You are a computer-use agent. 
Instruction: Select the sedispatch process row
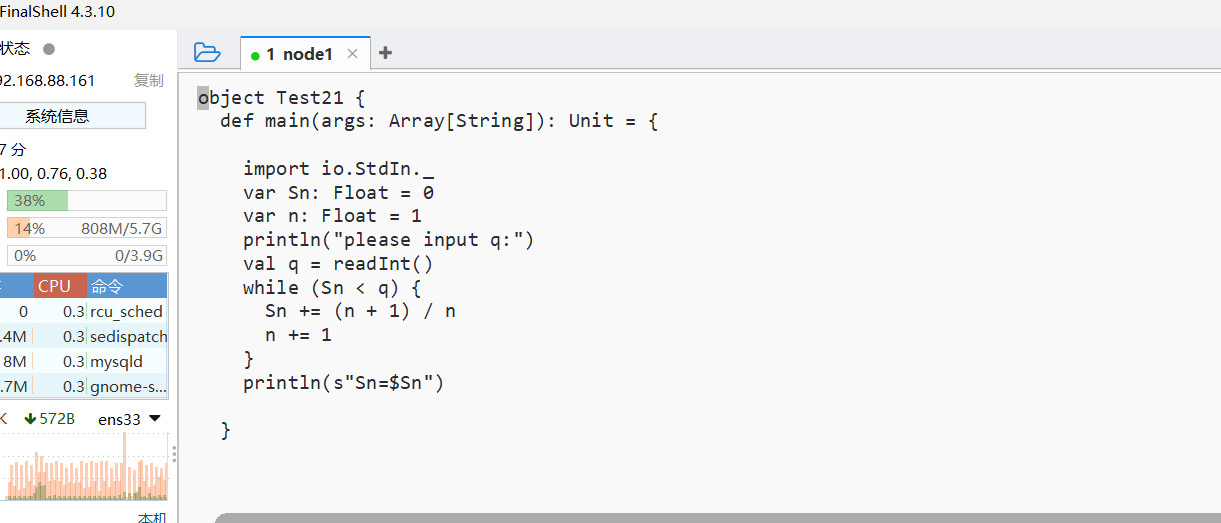click(x=84, y=336)
